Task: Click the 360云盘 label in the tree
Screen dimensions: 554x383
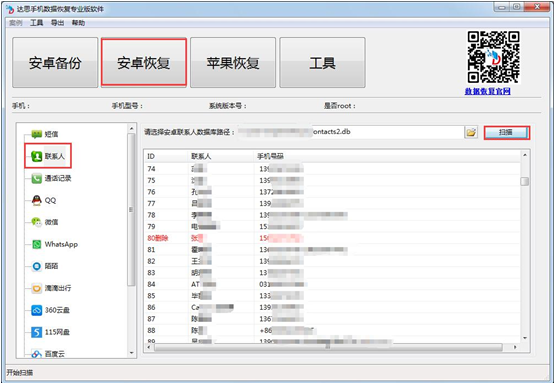Action: (57, 310)
